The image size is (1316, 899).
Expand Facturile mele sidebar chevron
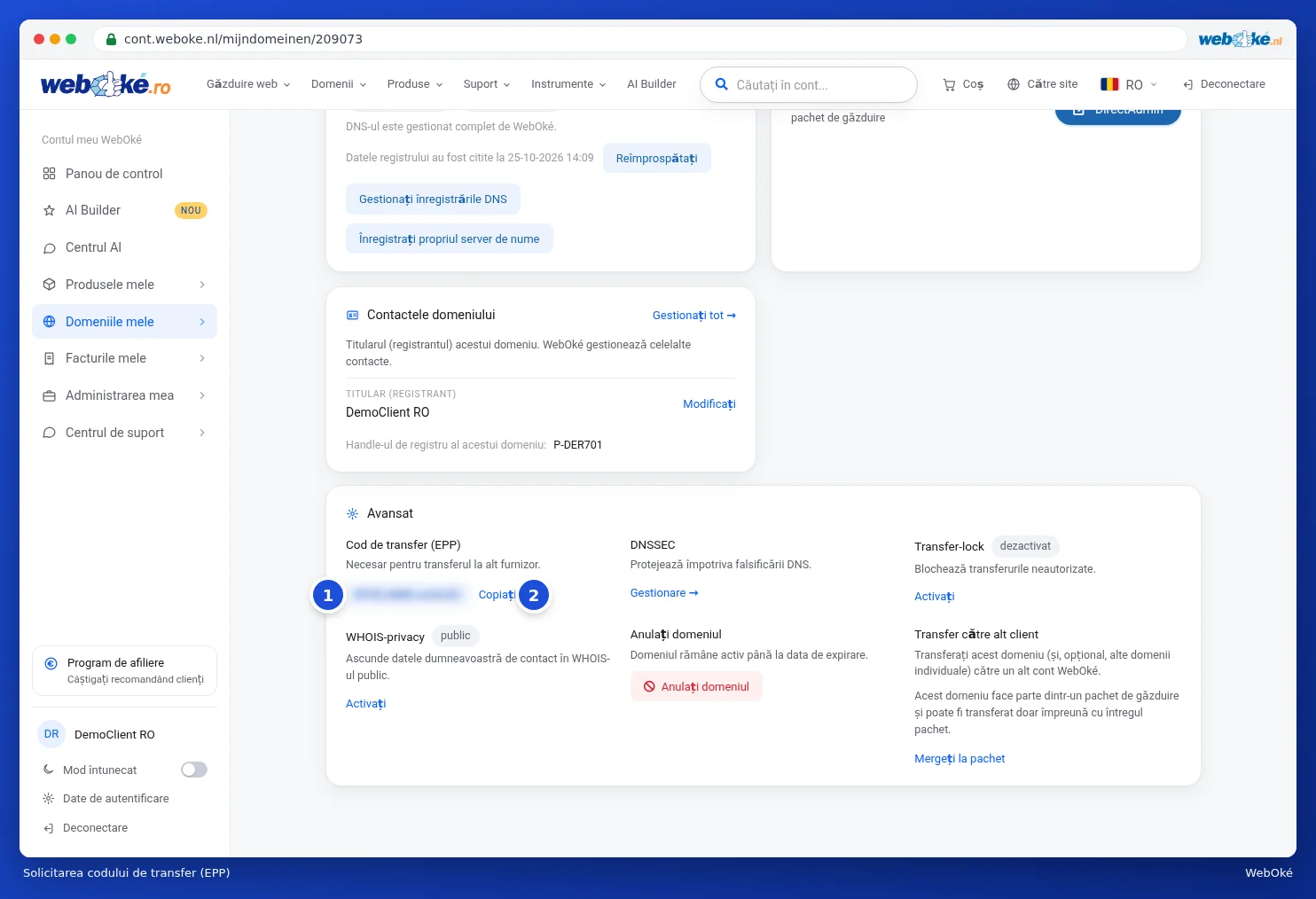click(202, 358)
